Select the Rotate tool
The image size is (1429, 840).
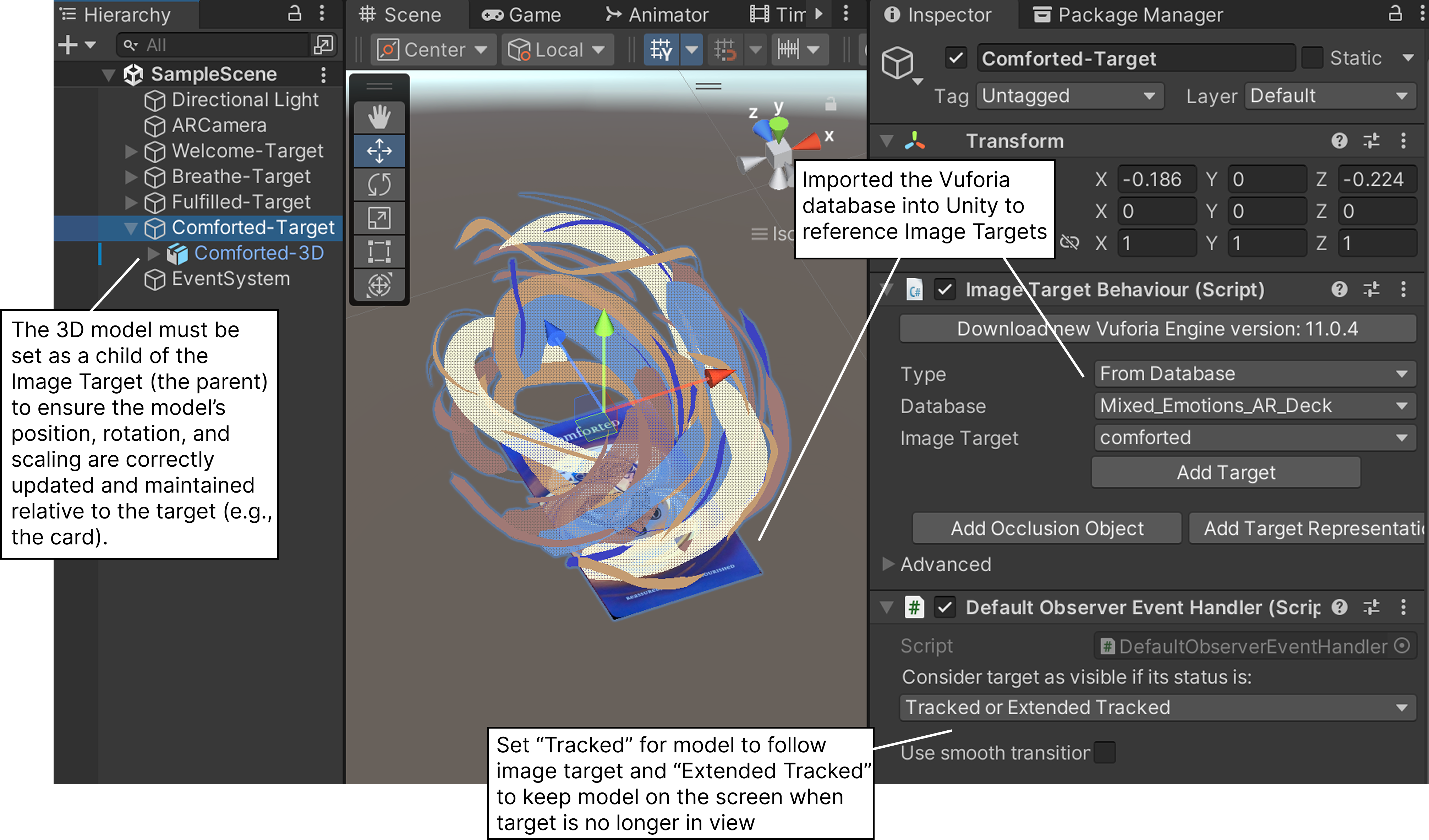pyautogui.click(x=379, y=184)
